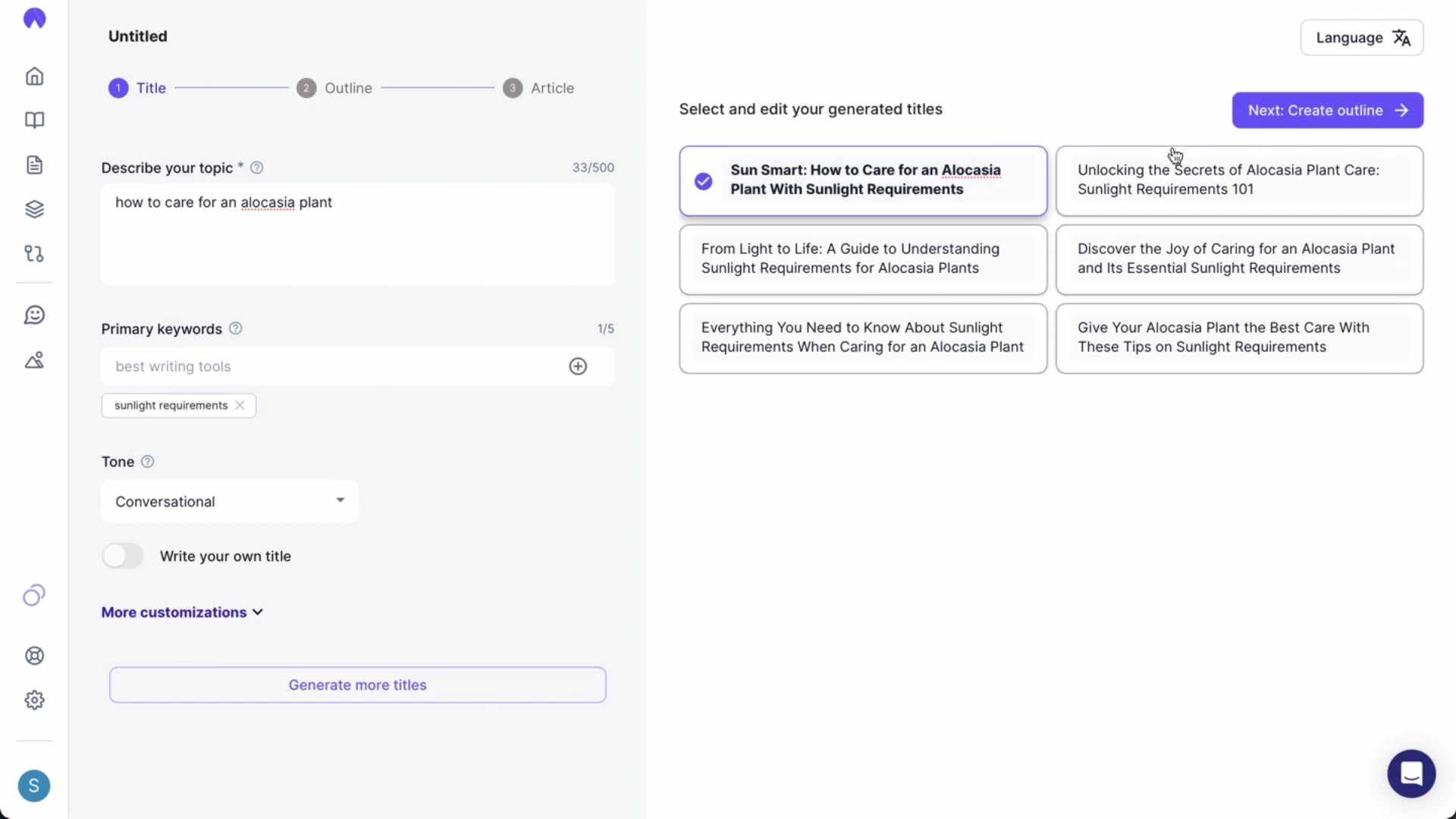Click the Sun Smart title text to edit

coord(865,180)
